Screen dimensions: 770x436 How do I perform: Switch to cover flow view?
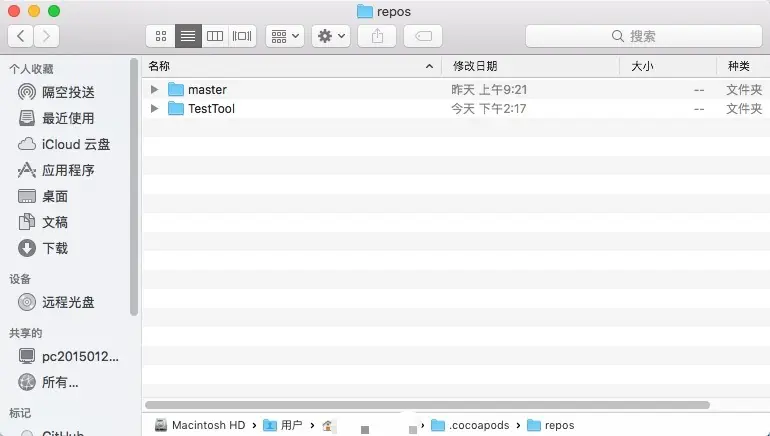point(242,36)
